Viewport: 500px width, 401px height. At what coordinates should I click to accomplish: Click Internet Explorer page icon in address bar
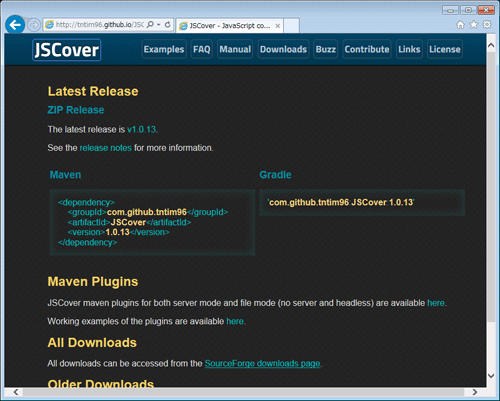pyautogui.click(x=49, y=25)
